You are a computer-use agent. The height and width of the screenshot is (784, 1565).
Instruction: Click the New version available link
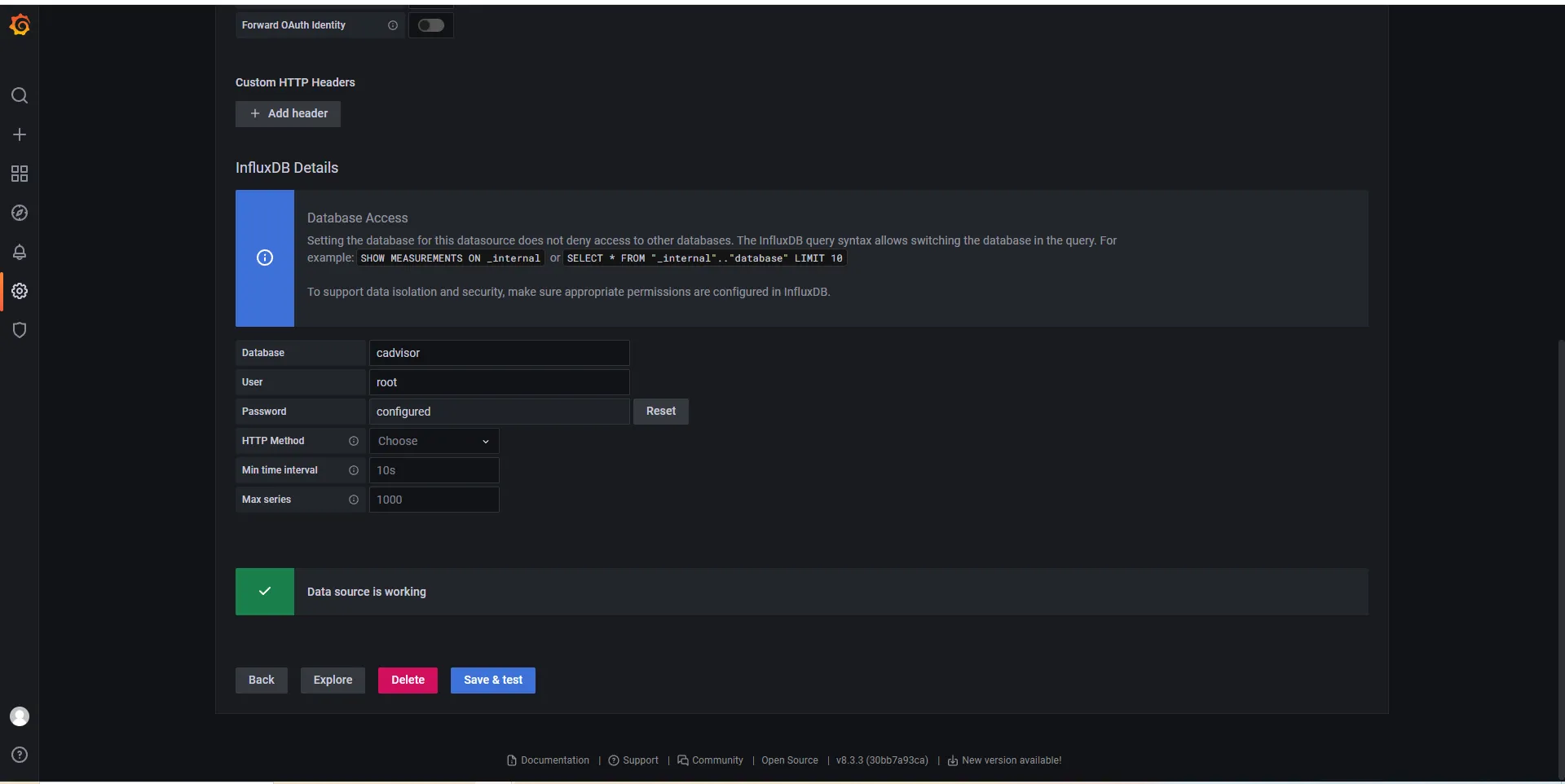tap(1004, 760)
